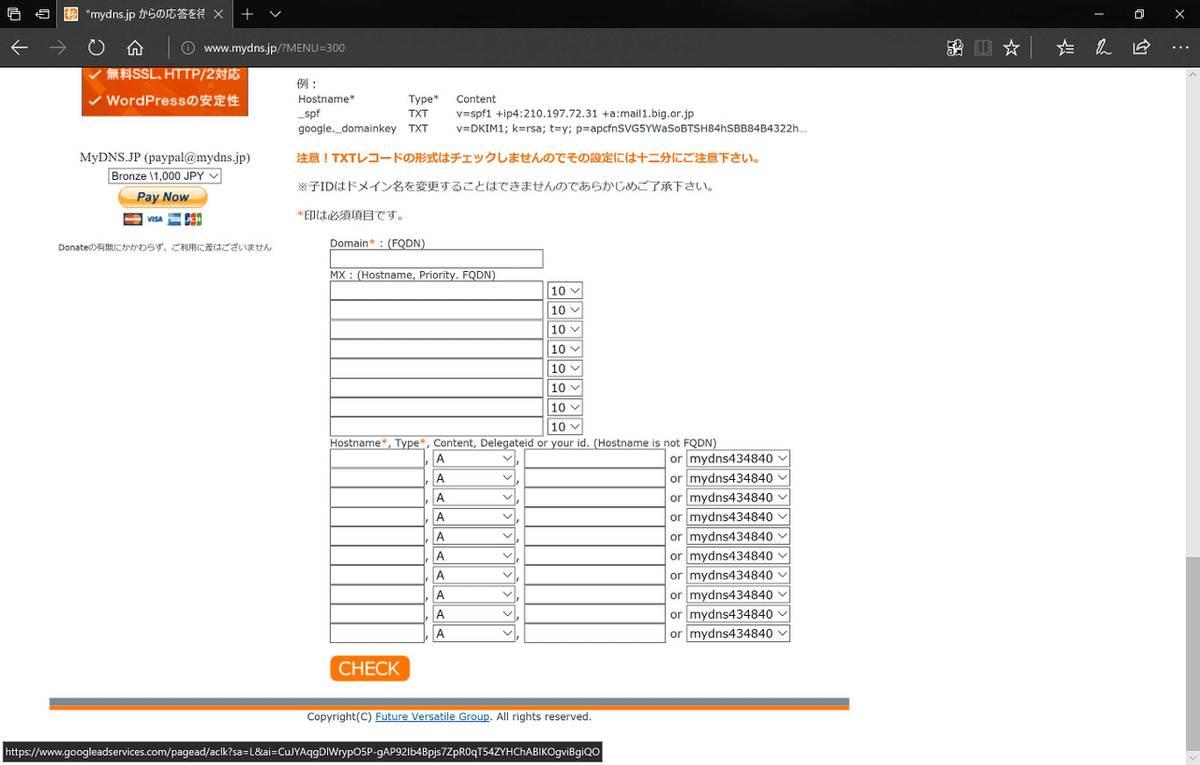This screenshot has height=765, width=1200.
Task: Click the last record Content field
Action: point(595,633)
